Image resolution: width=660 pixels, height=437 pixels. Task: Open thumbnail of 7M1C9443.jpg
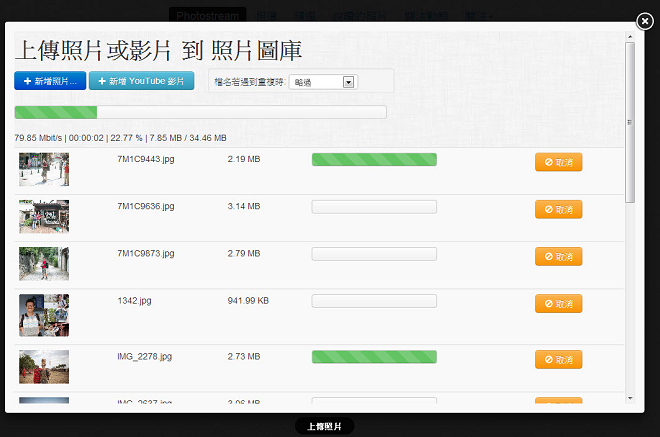[x=44, y=169]
